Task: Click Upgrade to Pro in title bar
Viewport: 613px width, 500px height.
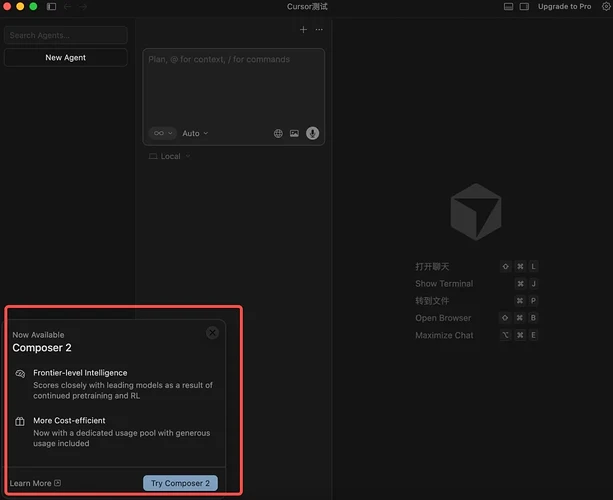Action: tap(564, 6)
